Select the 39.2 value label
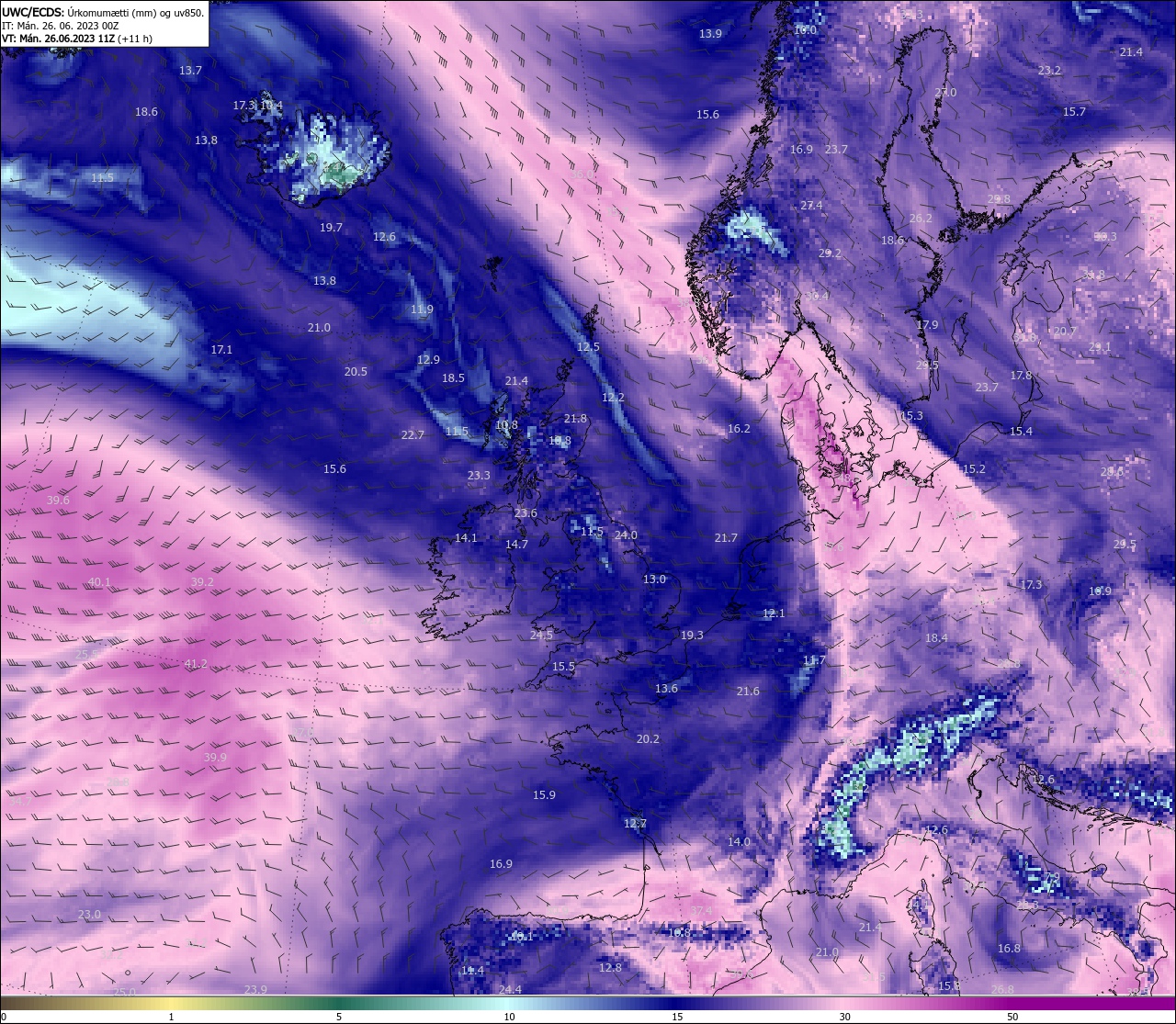Image resolution: width=1176 pixels, height=1024 pixels. pos(202,582)
